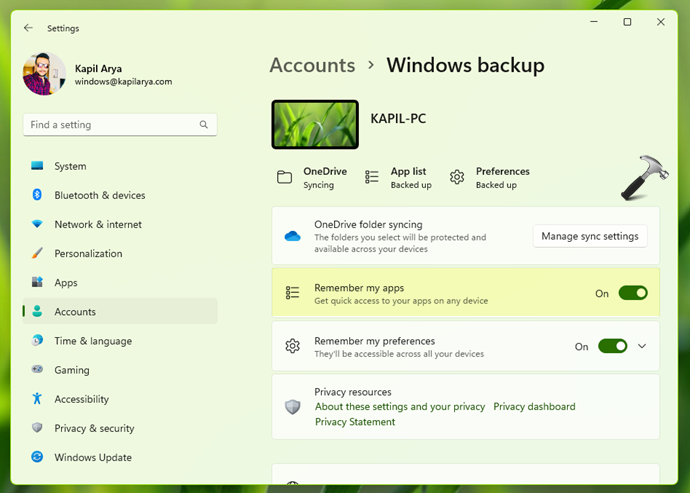690x493 pixels.
Task: Click the Personalization paintbrush icon
Action: tap(37, 253)
